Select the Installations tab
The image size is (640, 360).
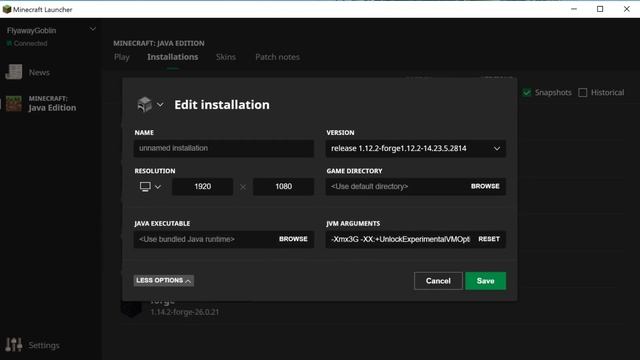click(173, 57)
